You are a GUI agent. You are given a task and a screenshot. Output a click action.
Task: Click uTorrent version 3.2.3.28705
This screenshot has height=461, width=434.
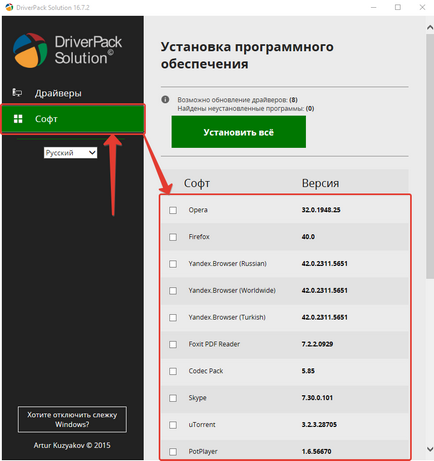(319, 424)
